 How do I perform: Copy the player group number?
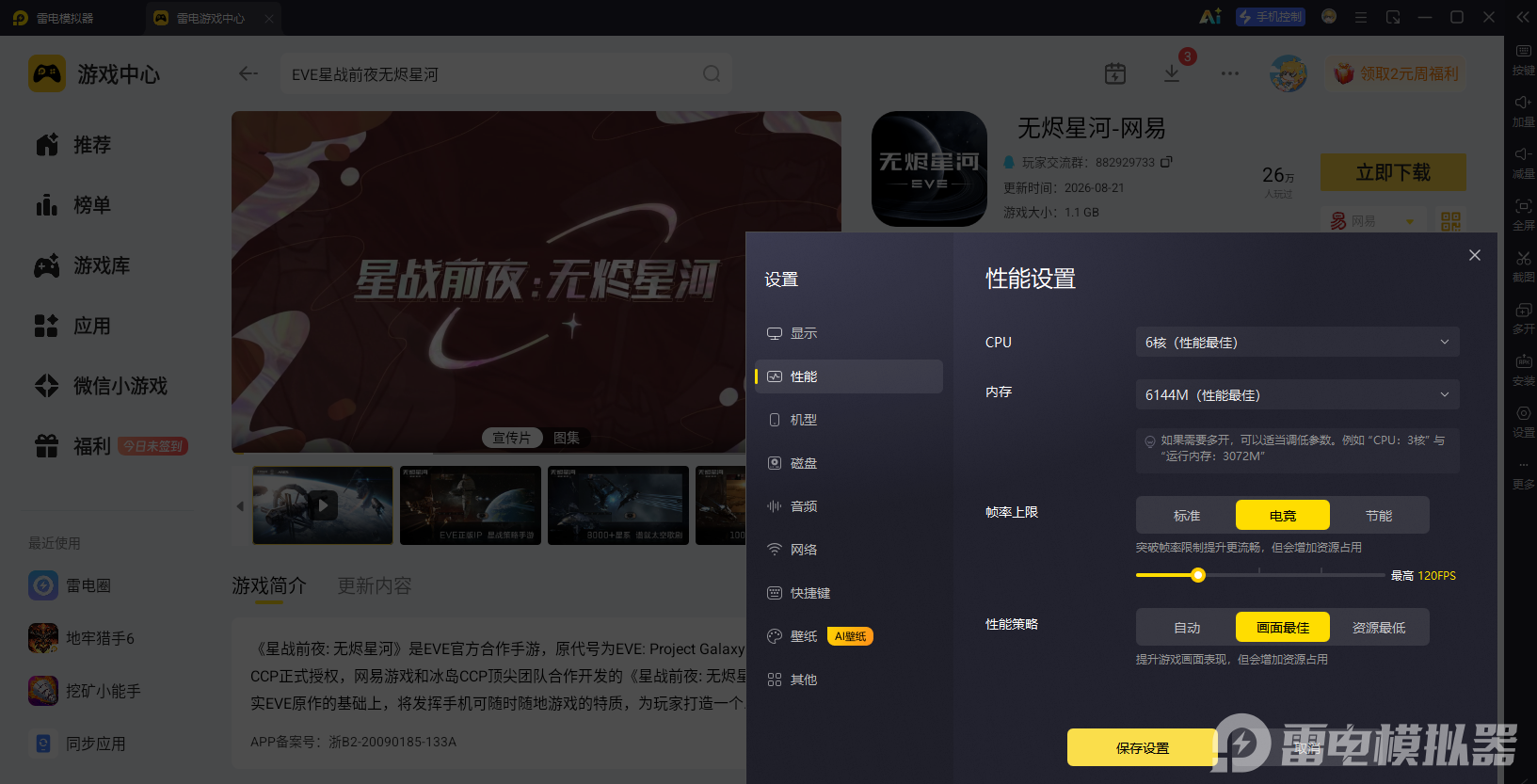tap(1166, 162)
